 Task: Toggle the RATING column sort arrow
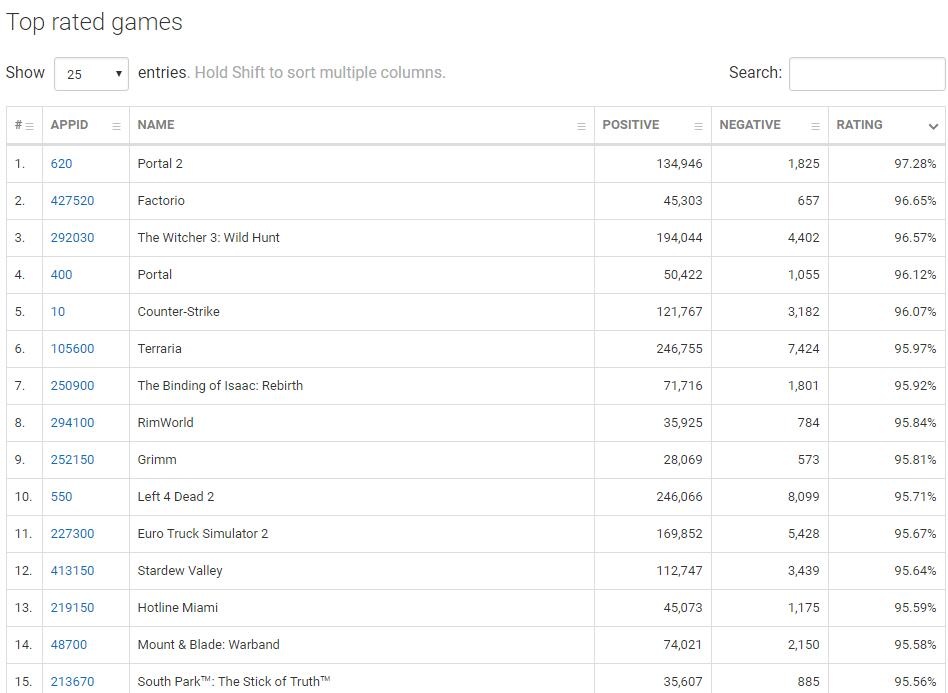tap(932, 126)
